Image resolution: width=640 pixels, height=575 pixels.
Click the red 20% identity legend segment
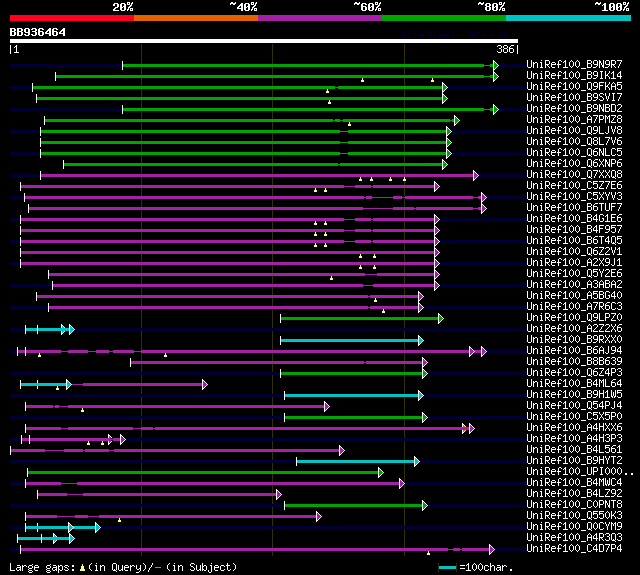tap(72, 18)
